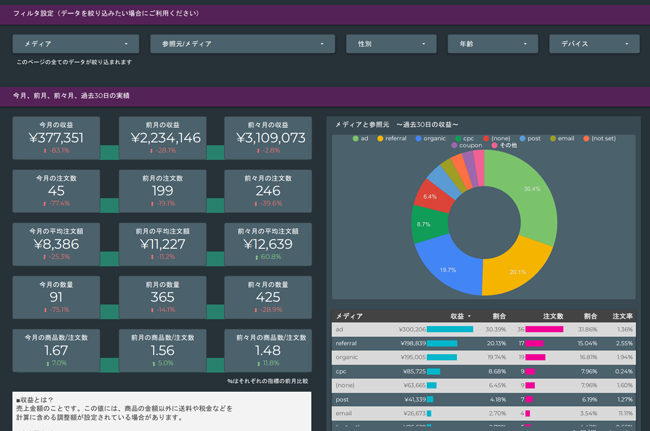Click the referral row in media table

pyautogui.click(x=484, y=344)
